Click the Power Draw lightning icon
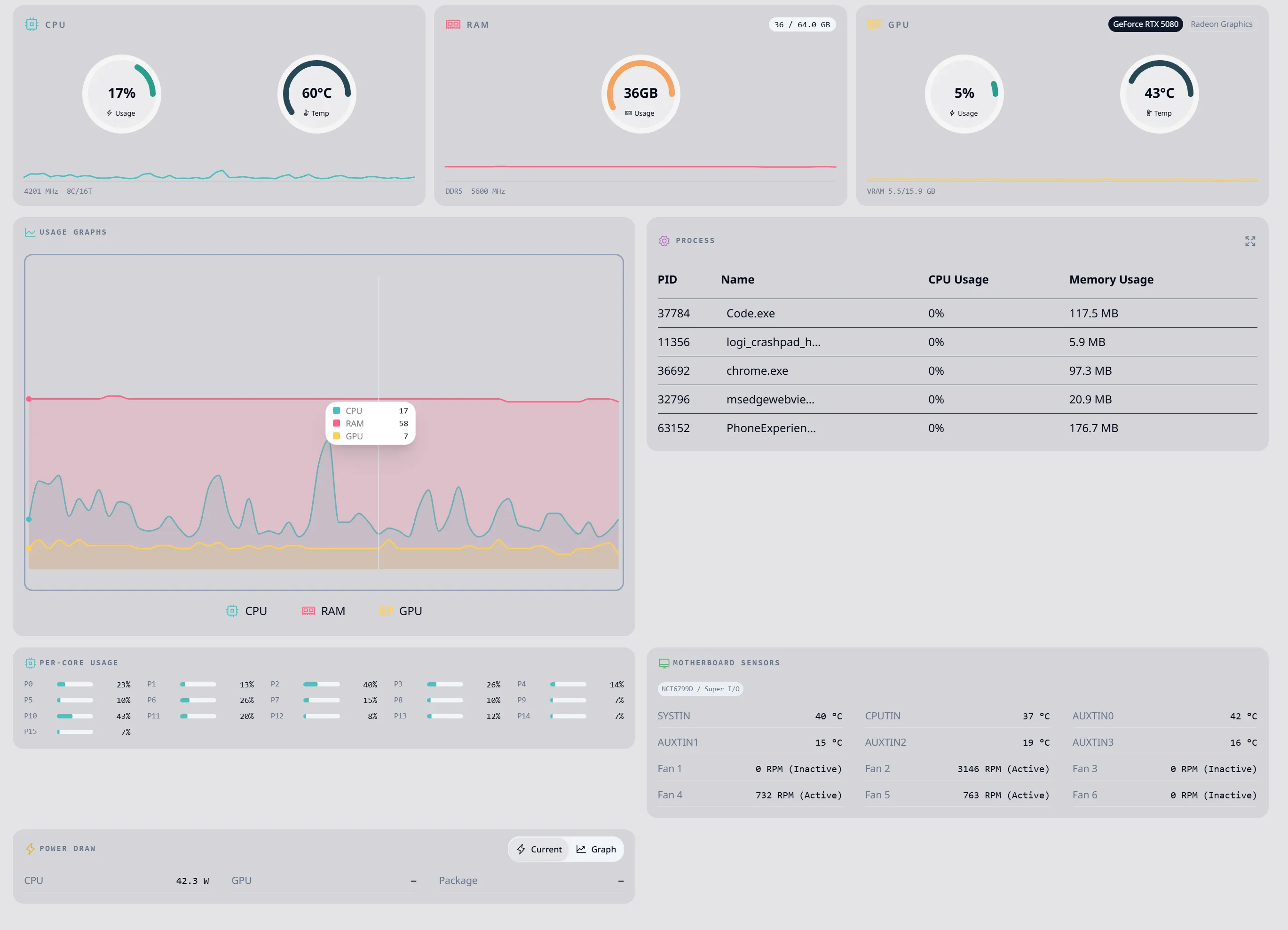 pos(30,848)
